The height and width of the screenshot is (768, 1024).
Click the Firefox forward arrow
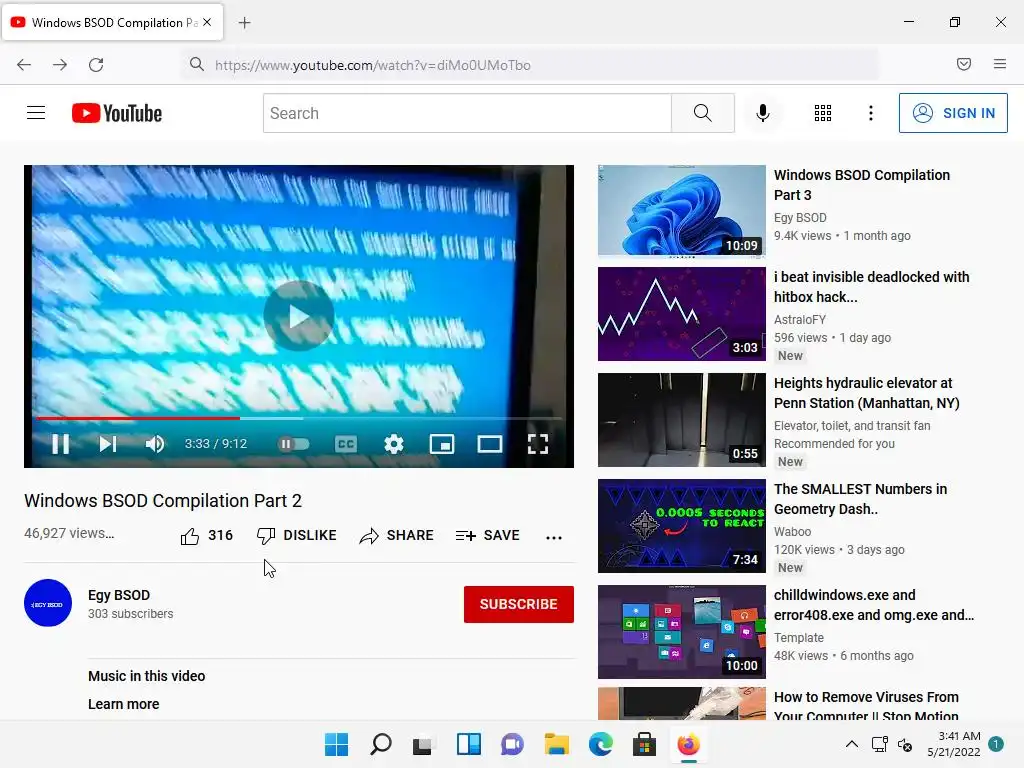[60, 65]
